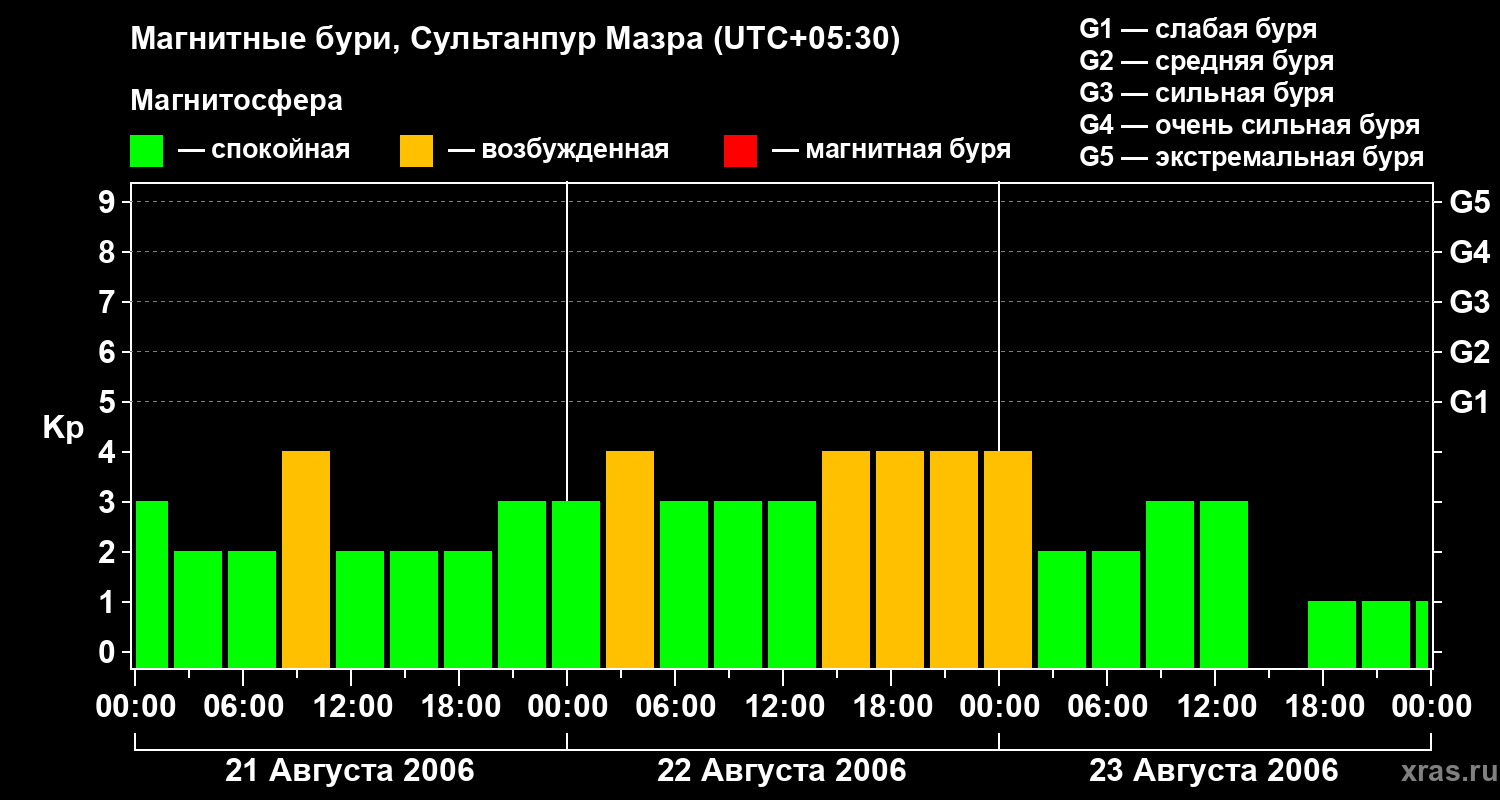1500x800 pixels.
Task: Click the last '00:00' label at chart end
Action: (x=1431, y=707)
